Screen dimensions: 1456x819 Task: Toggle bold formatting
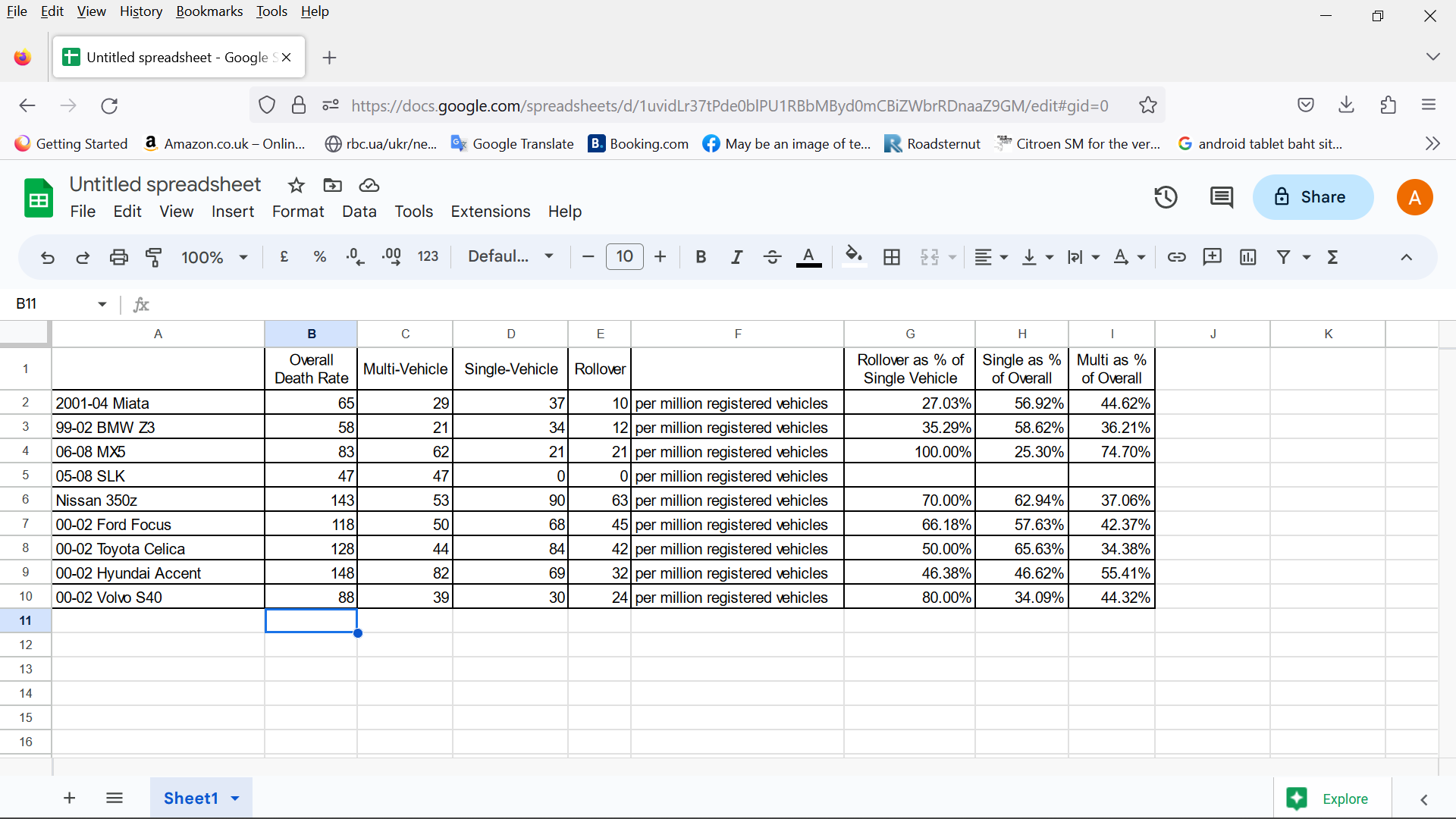tap(701, 257)
